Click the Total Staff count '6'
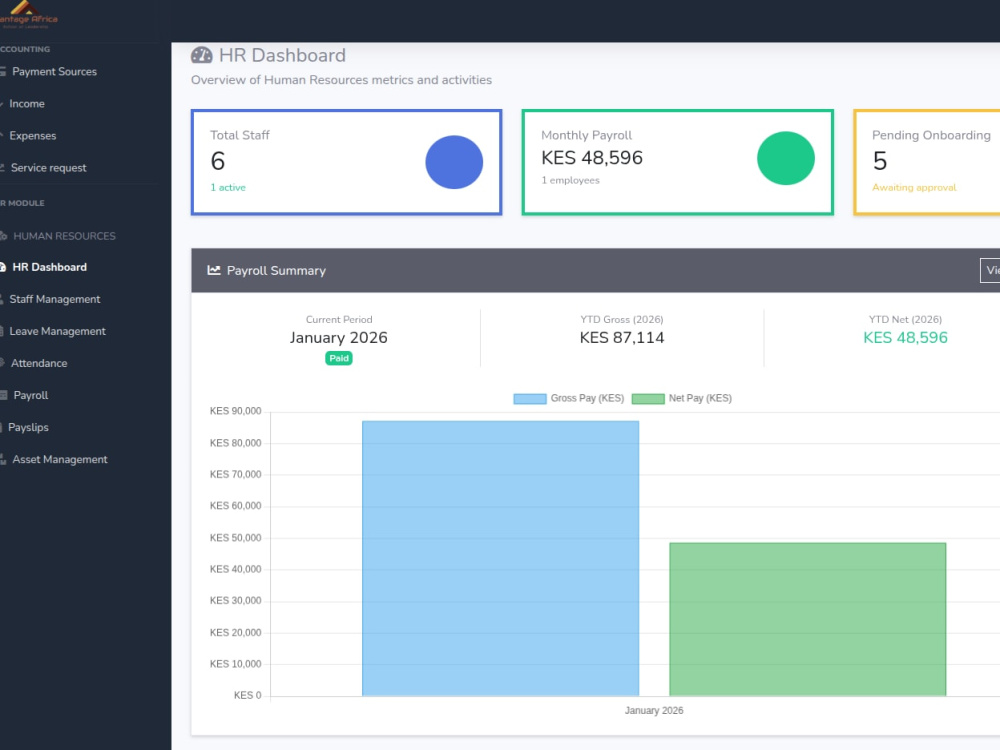Viewport: 1000px width, 750px height. 217,161
